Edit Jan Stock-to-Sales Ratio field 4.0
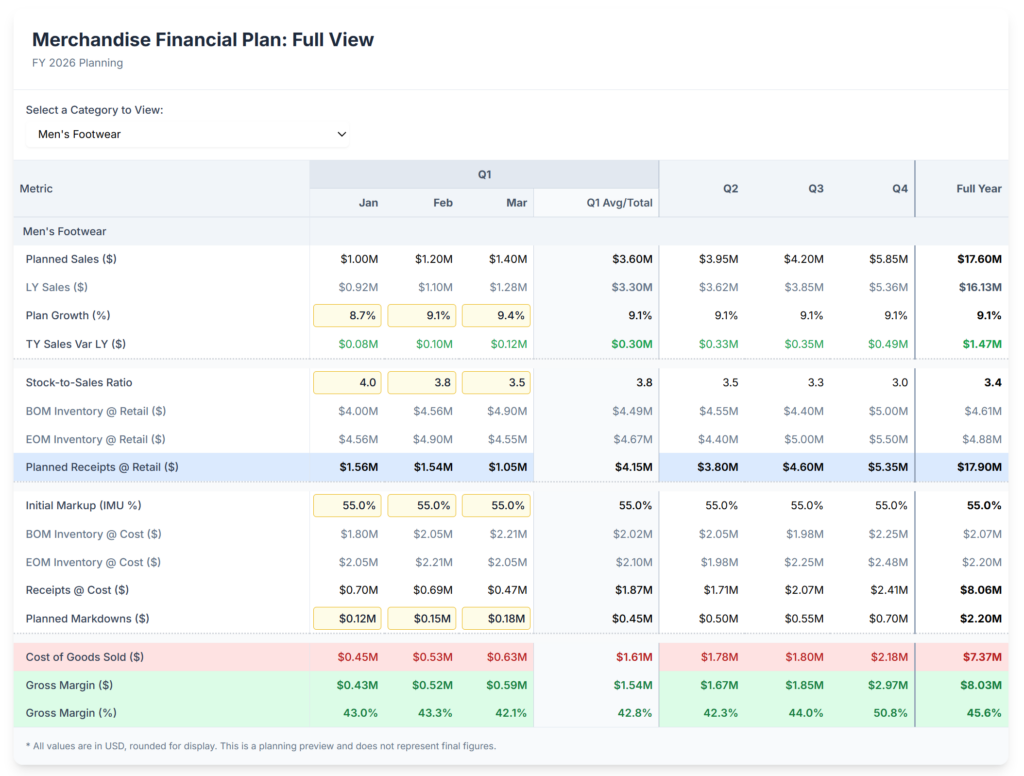This screenshot has width=1024, height=776. coord(347,383)
